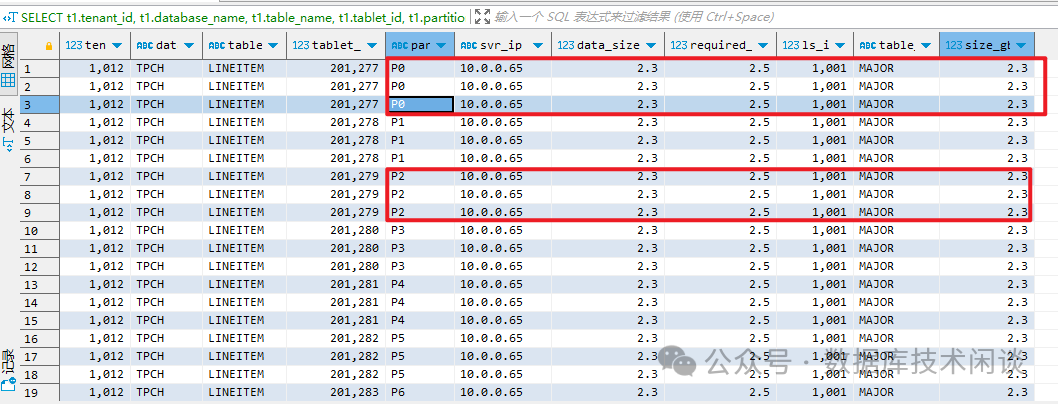Click the 2.5 required cell in row 6

click(720, 158)
